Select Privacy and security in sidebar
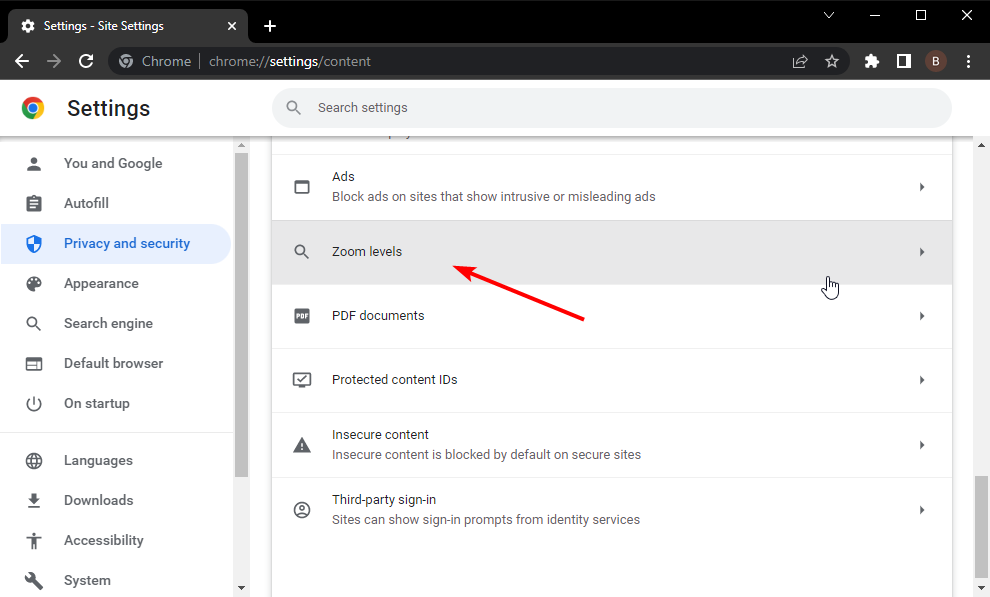Screen dimensions: 990x597 coord(116,244)
